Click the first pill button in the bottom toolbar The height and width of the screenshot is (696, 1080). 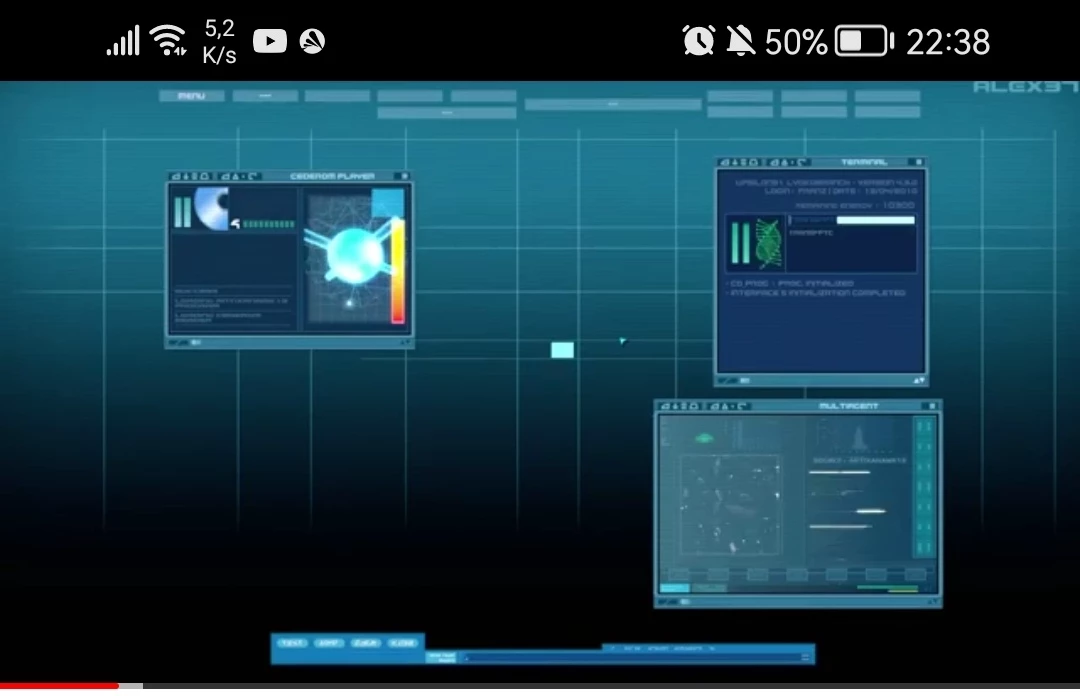(x=291, y=643)
